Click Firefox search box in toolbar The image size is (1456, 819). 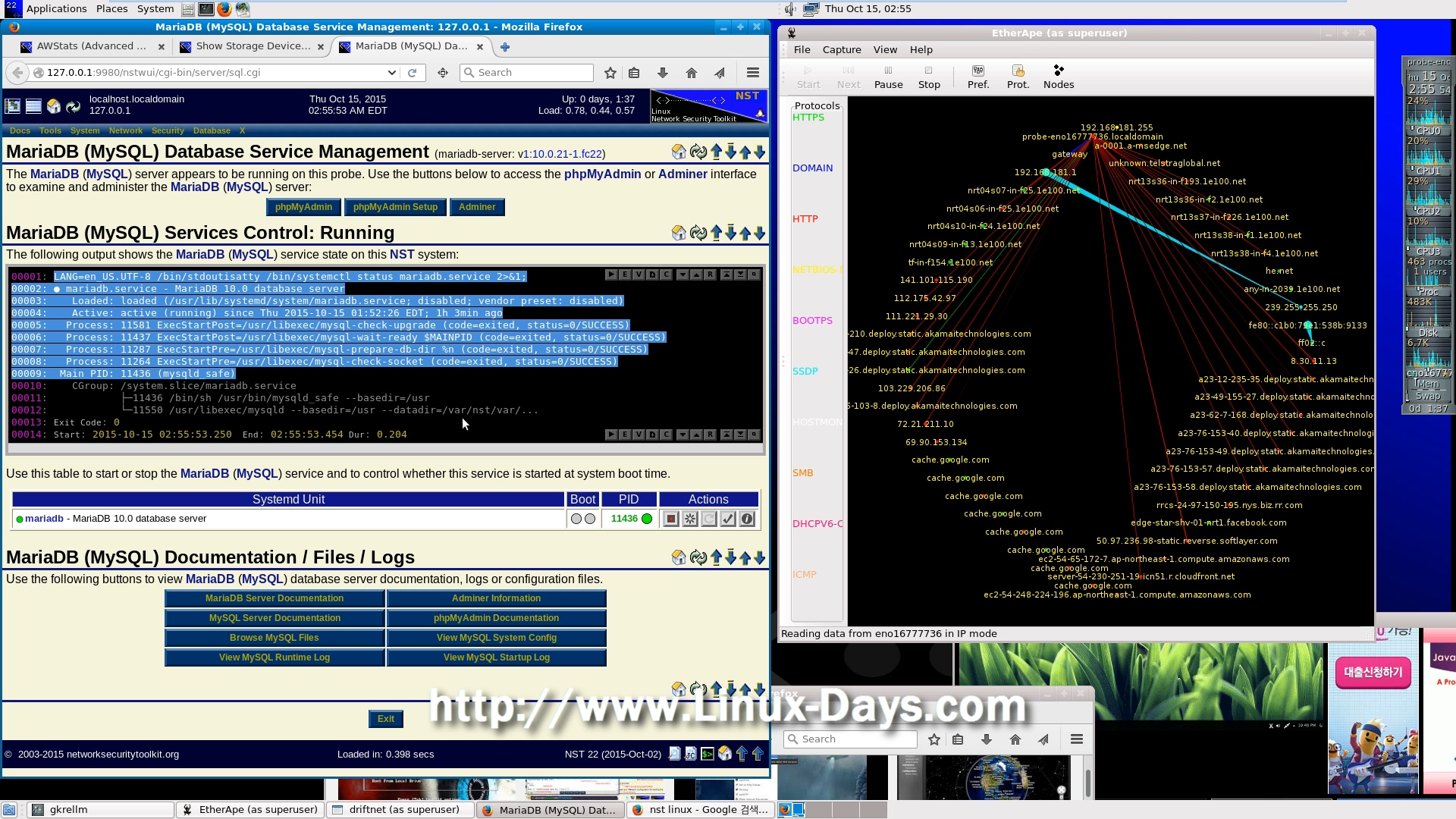click(527, 73)
